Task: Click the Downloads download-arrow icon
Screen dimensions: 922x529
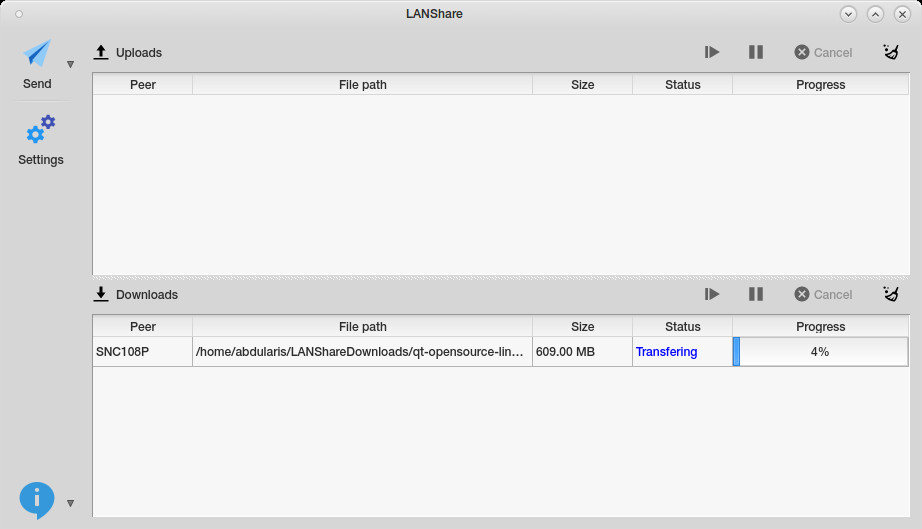Action: click(x=101, y=294)
